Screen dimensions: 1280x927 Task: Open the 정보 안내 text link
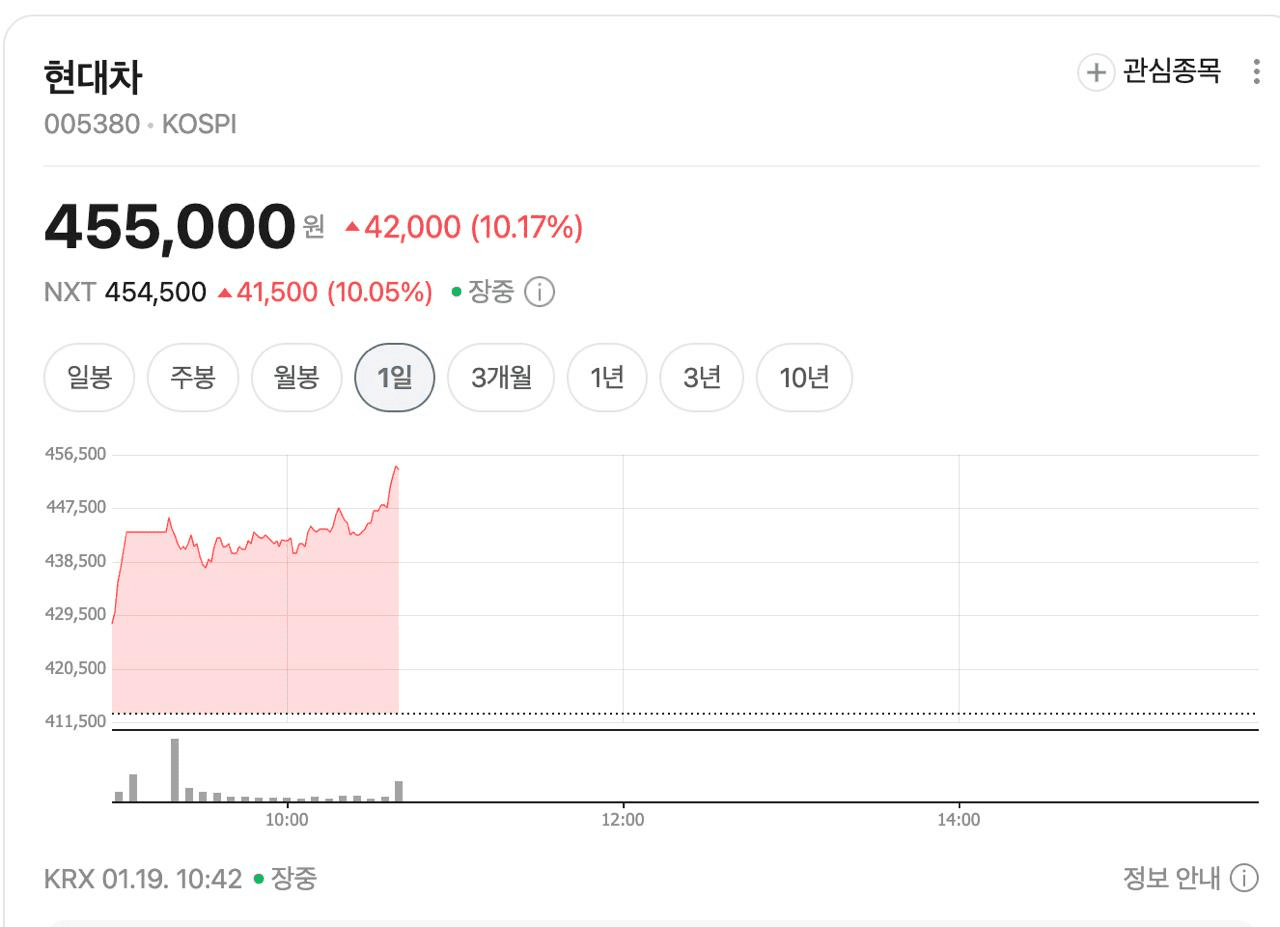pos(1171,878)
